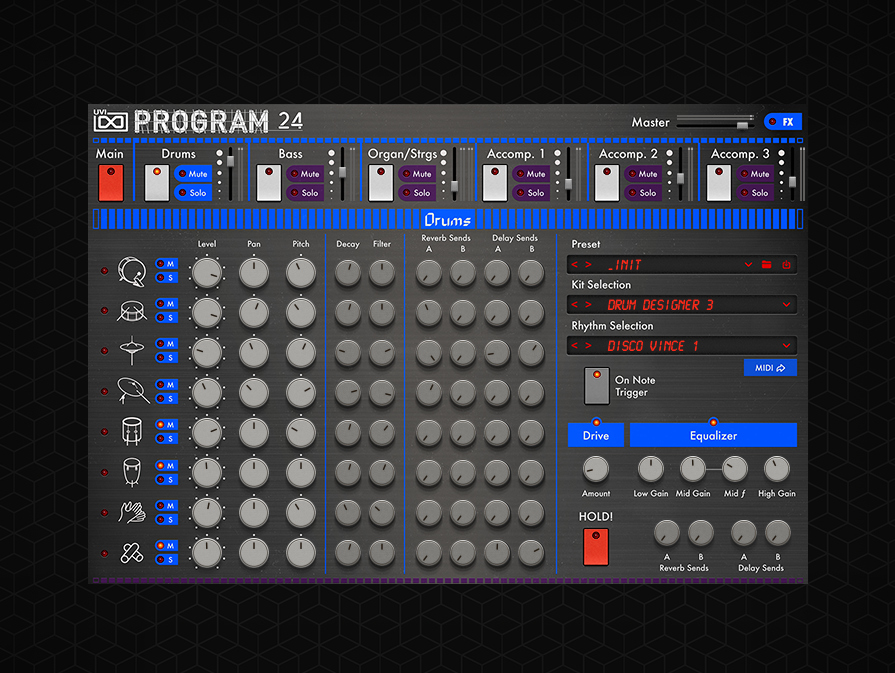895x673 pixels.
Task: Toggle the Equalizer effect button
Action: tap(713, 435)
